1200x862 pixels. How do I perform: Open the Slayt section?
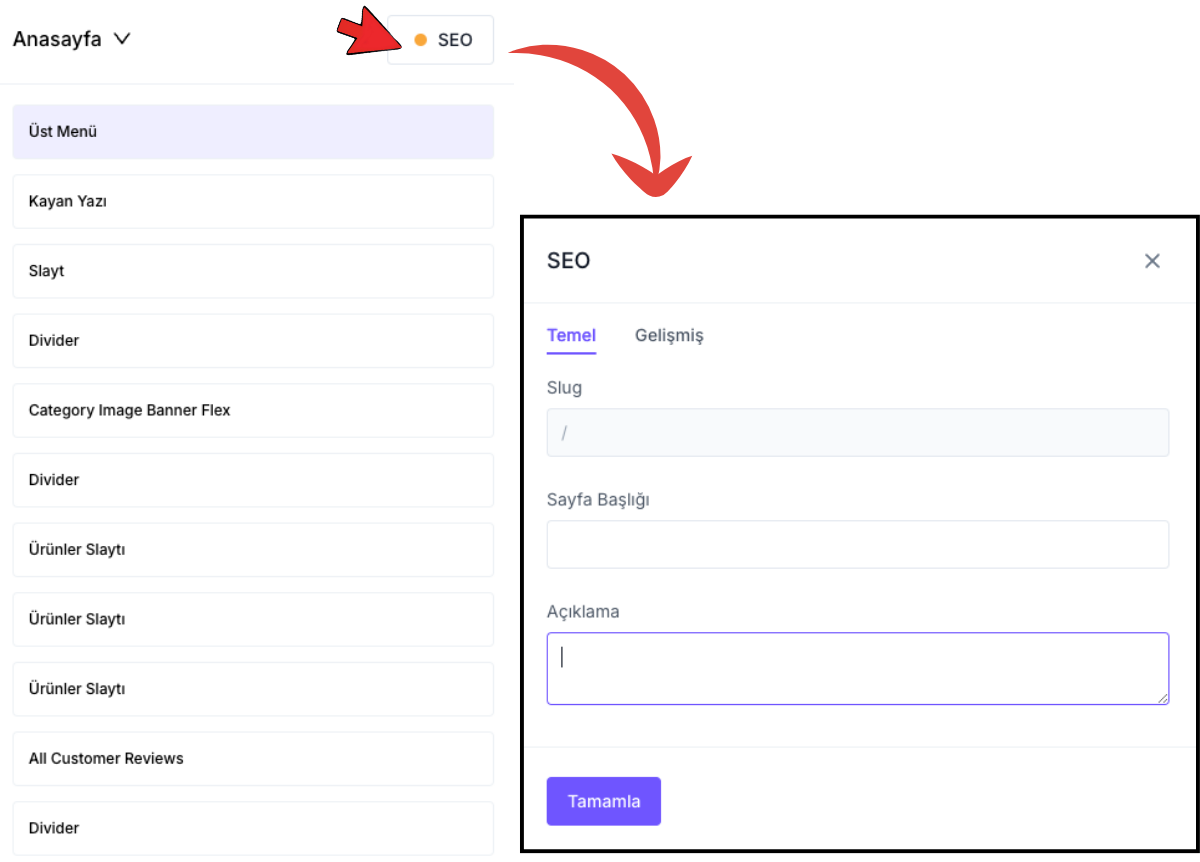click(x=253, y=271)
